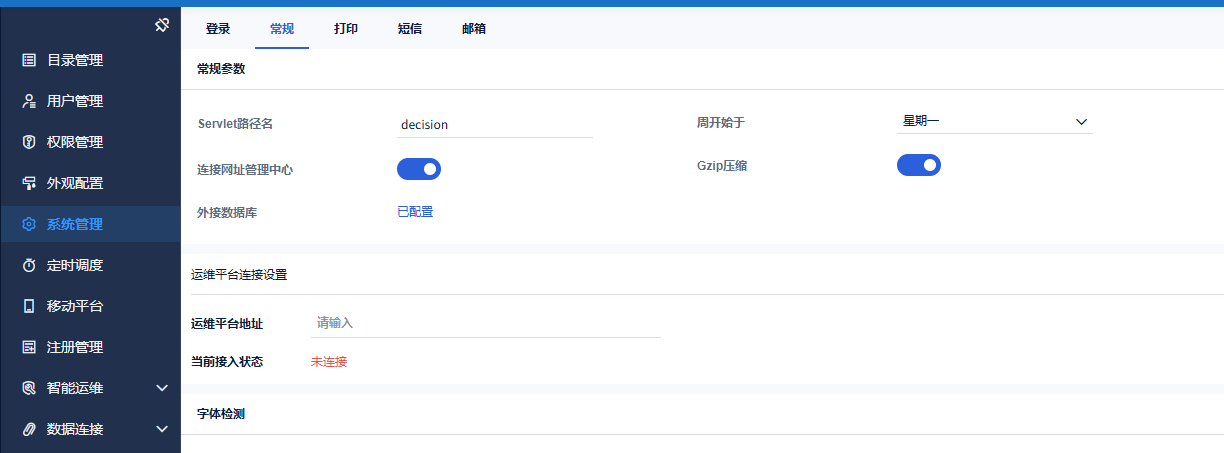Screen dimensions: 1224x453
Task: Click the 权限管理 shield icon
Action: coord(29,142)
